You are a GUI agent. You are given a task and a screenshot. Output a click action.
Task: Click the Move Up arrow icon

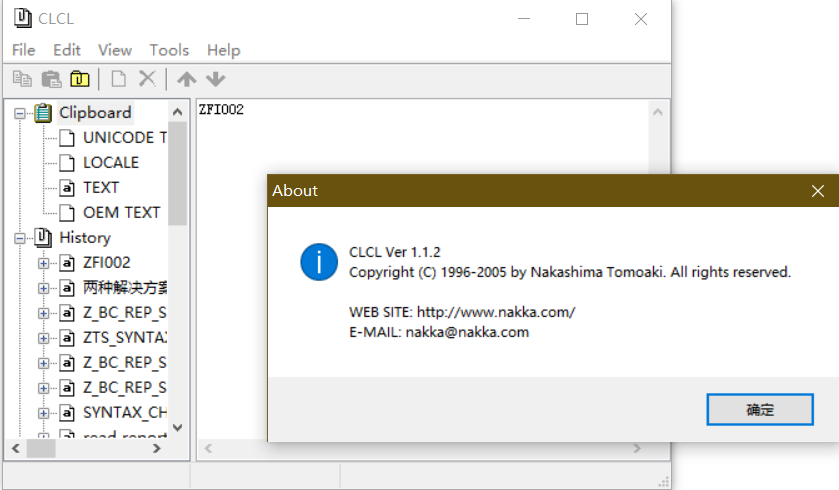[x=187, y=79]
